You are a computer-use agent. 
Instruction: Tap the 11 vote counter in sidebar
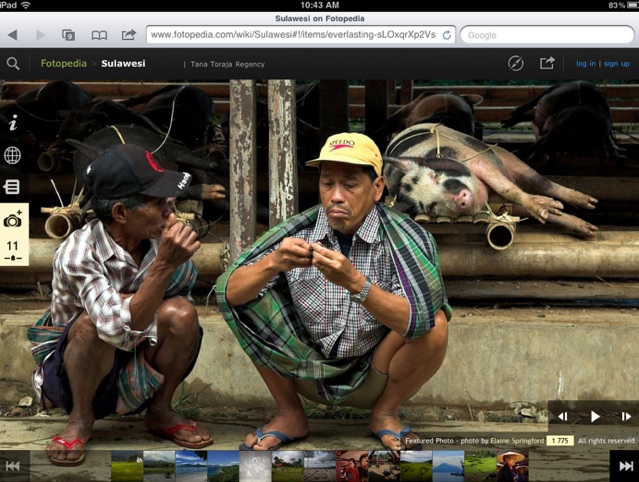point(13,250)
